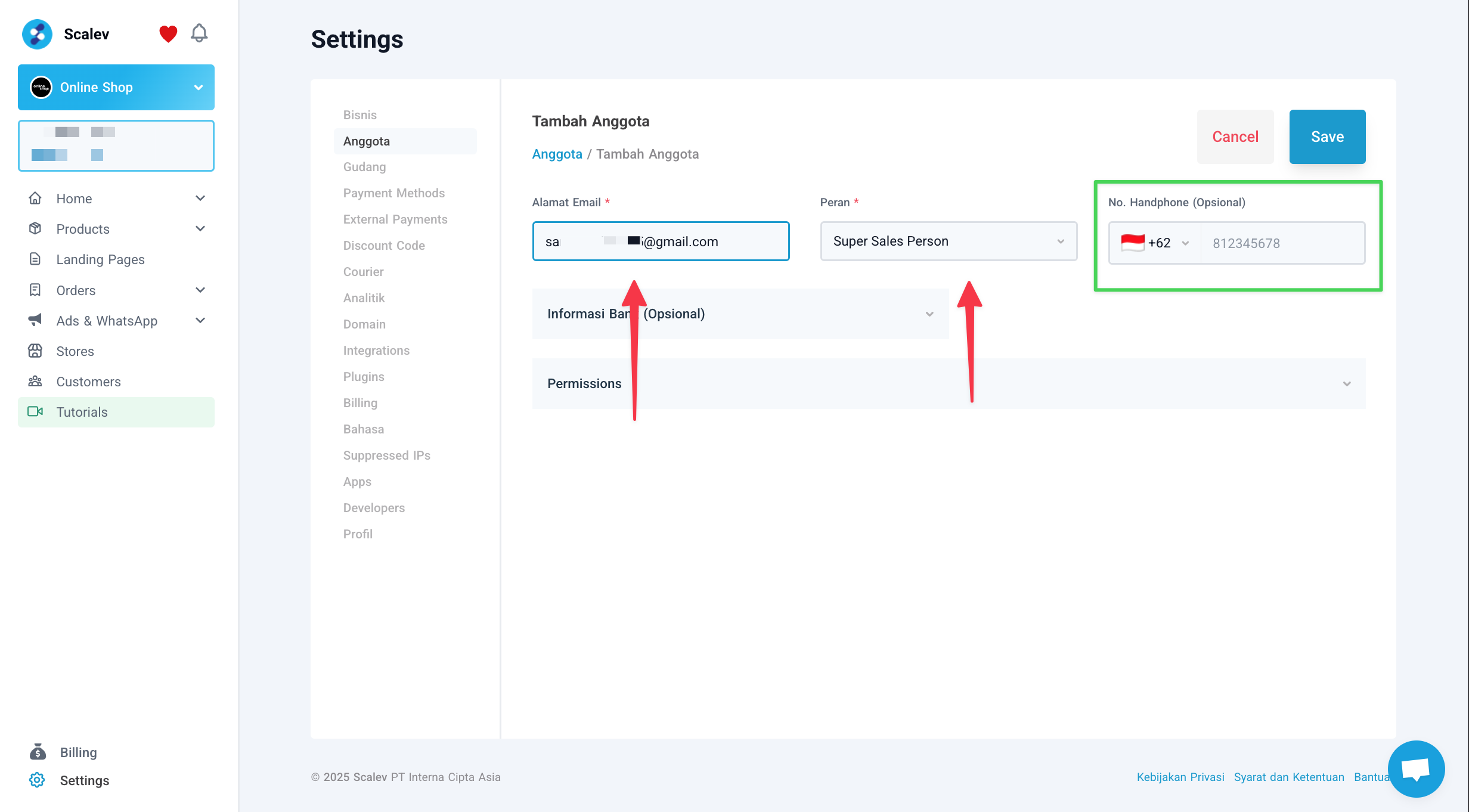The width and height of the screenshot is (1469, 812).
Task: Click the Home house icon
Action: tap(35, 198)
